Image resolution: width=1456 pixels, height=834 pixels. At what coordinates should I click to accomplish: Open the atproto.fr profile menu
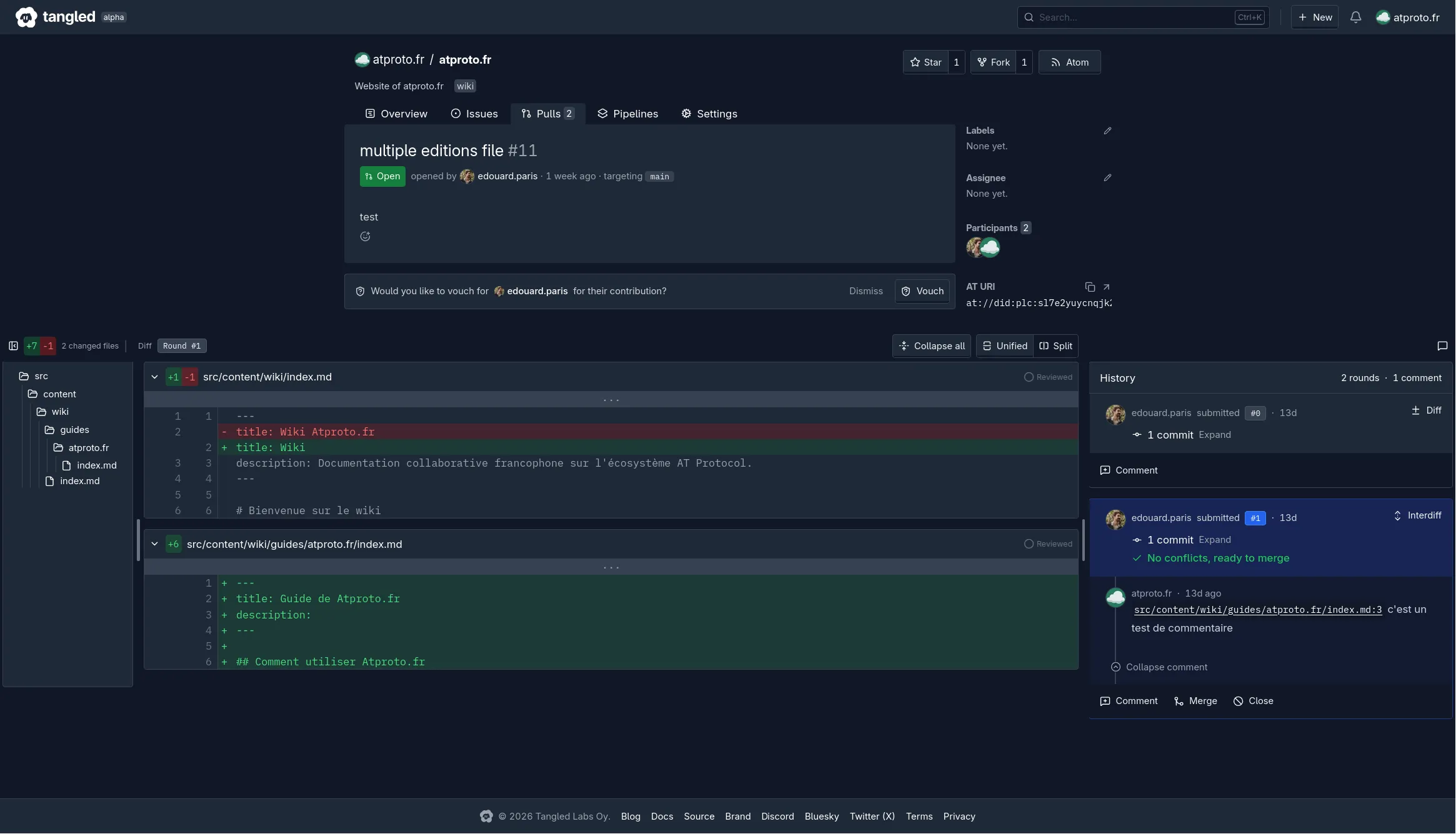click(x=1407, y=17)
